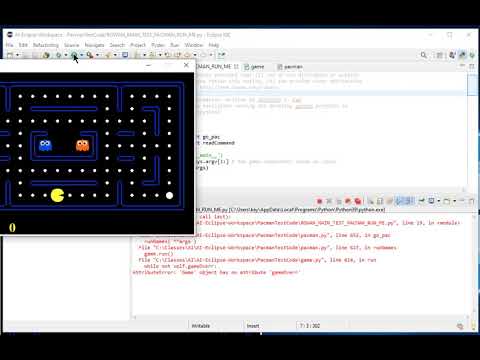The height and width of the screenshot is (360, 480).
Task: Click the RUN_ME.py line 19 traceback link
Action: click(x=328, y=223)
